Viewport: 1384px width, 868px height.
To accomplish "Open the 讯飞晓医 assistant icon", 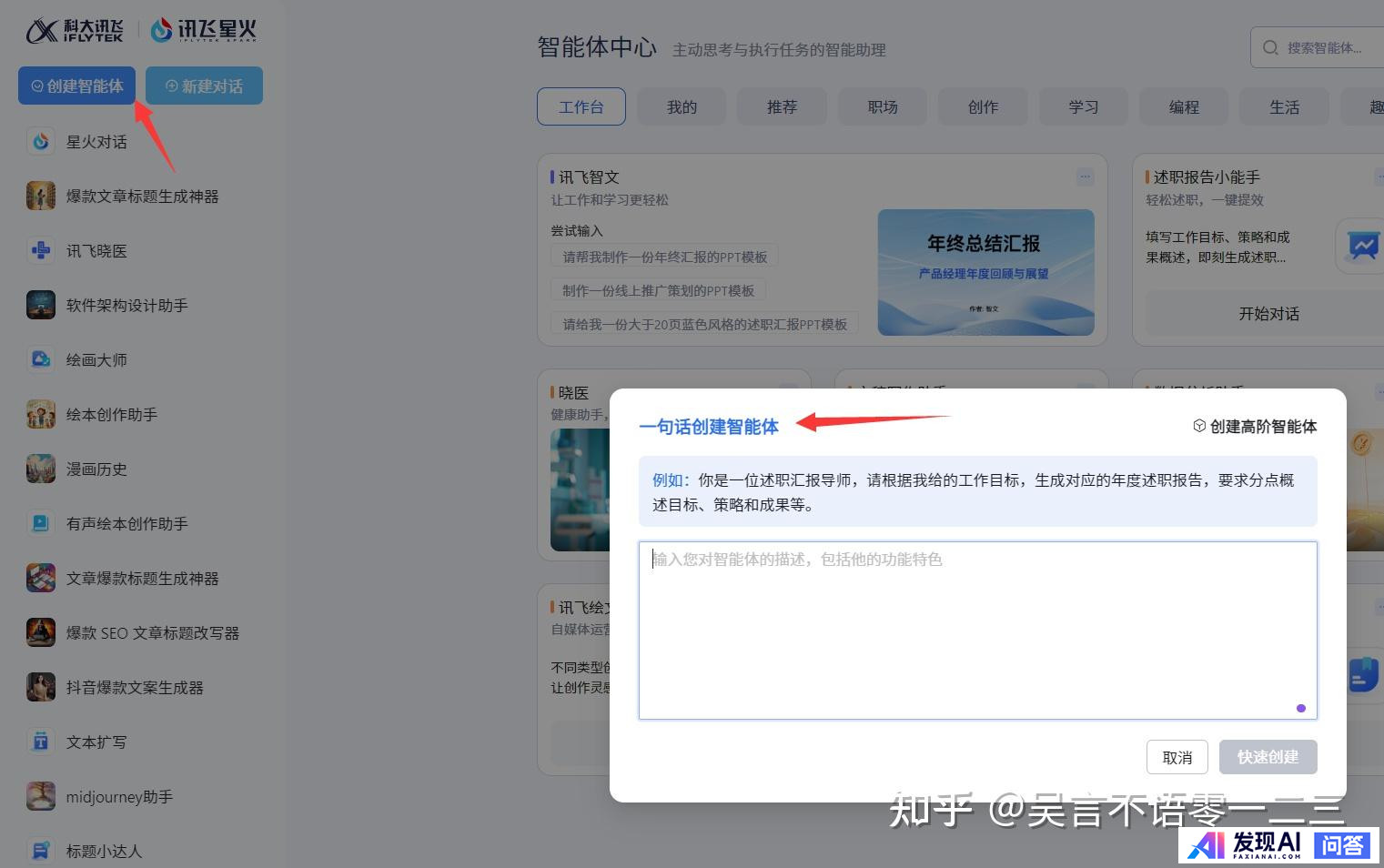I will click(40, 250).
